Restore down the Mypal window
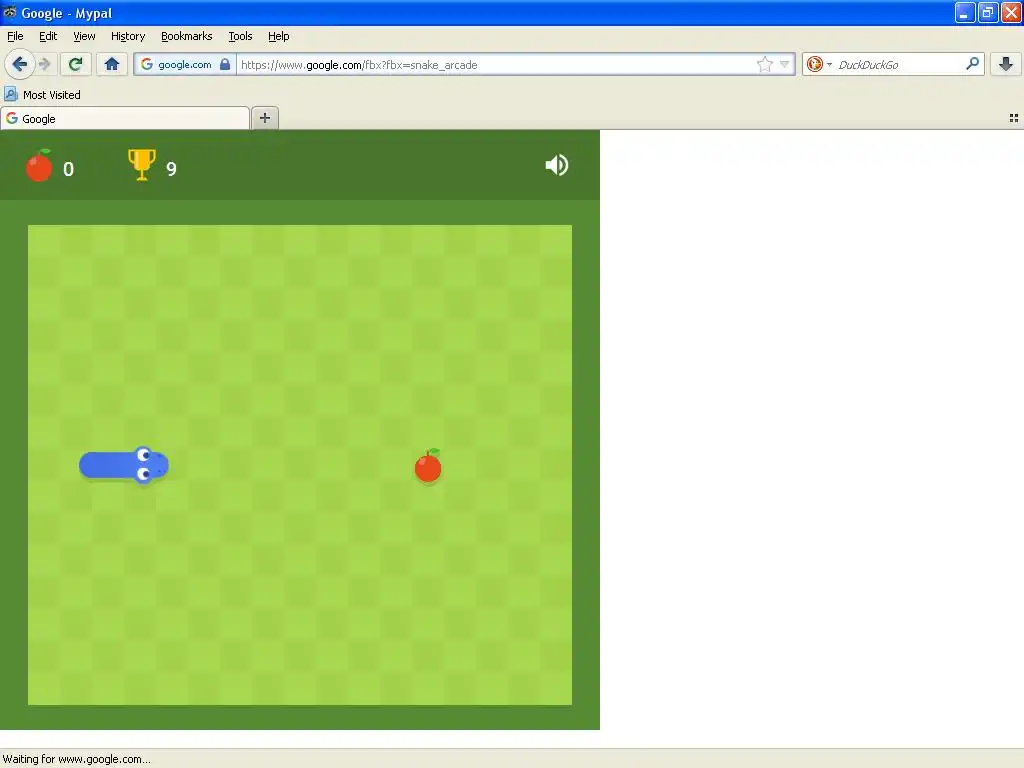Image resolution: width=1024 pixels, height=768 pixels. pyautogui.click(x=987, y=12)
